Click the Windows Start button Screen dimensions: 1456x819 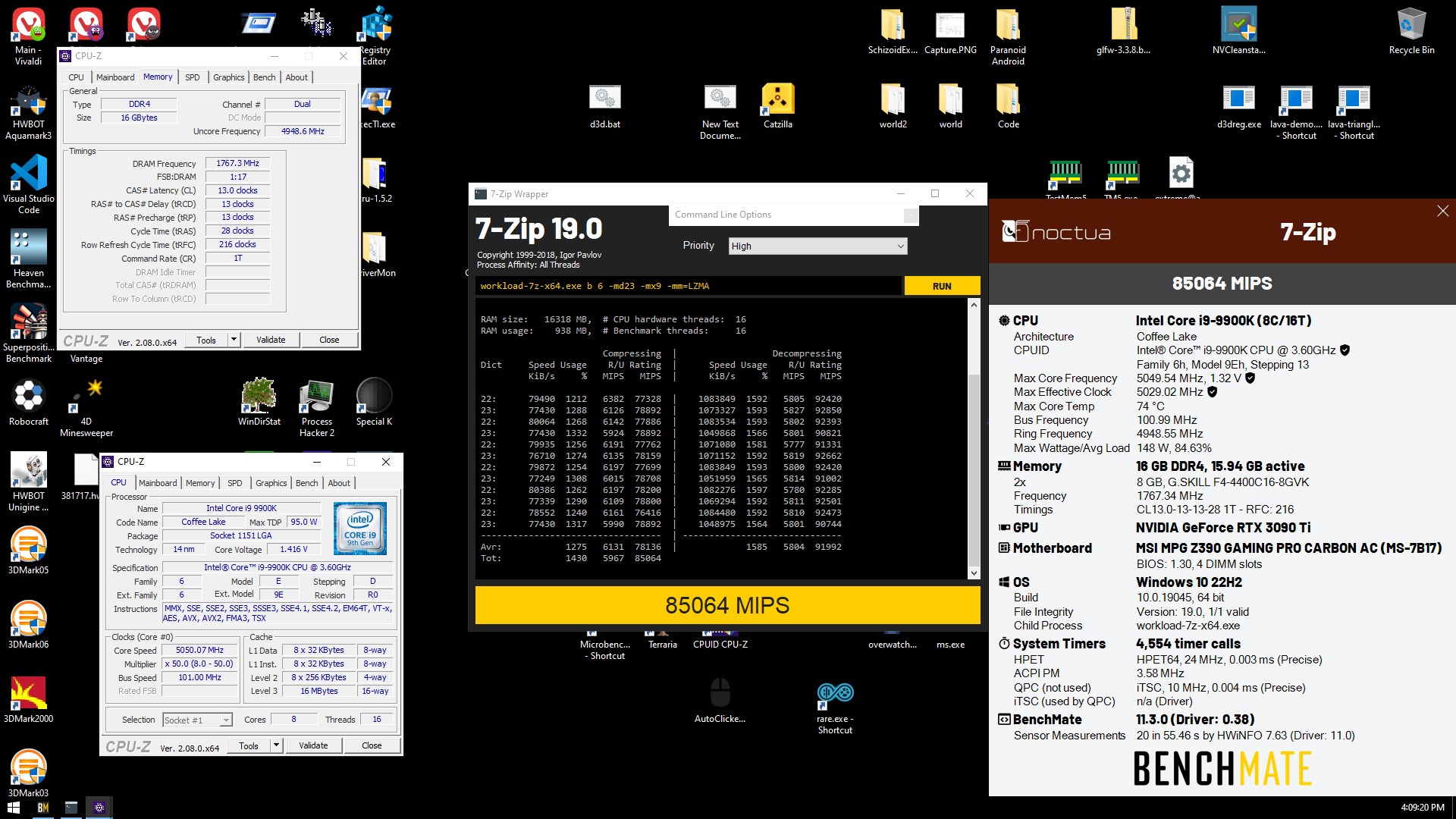pos(14,808)
